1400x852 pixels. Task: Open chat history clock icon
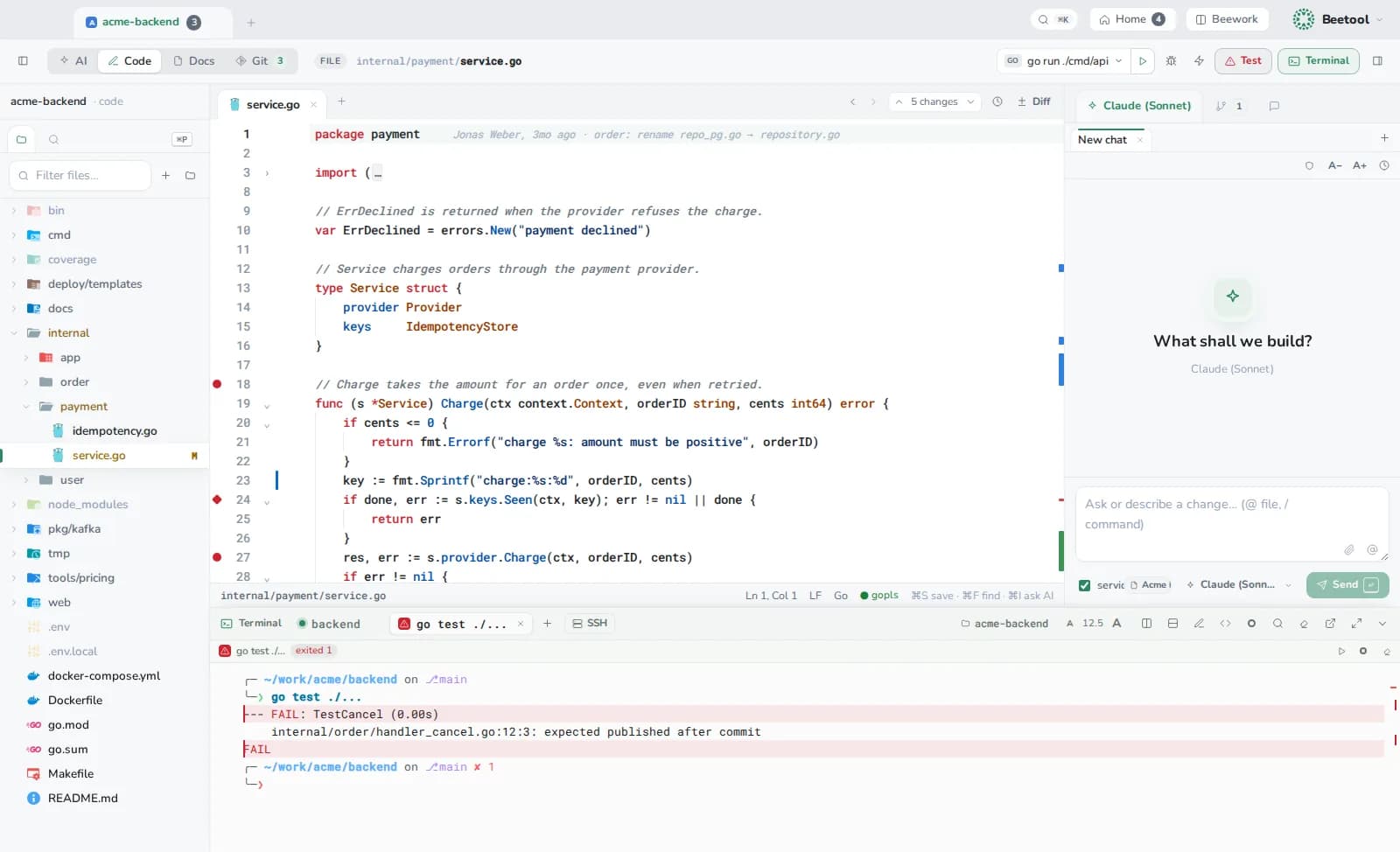(1384, 165)
